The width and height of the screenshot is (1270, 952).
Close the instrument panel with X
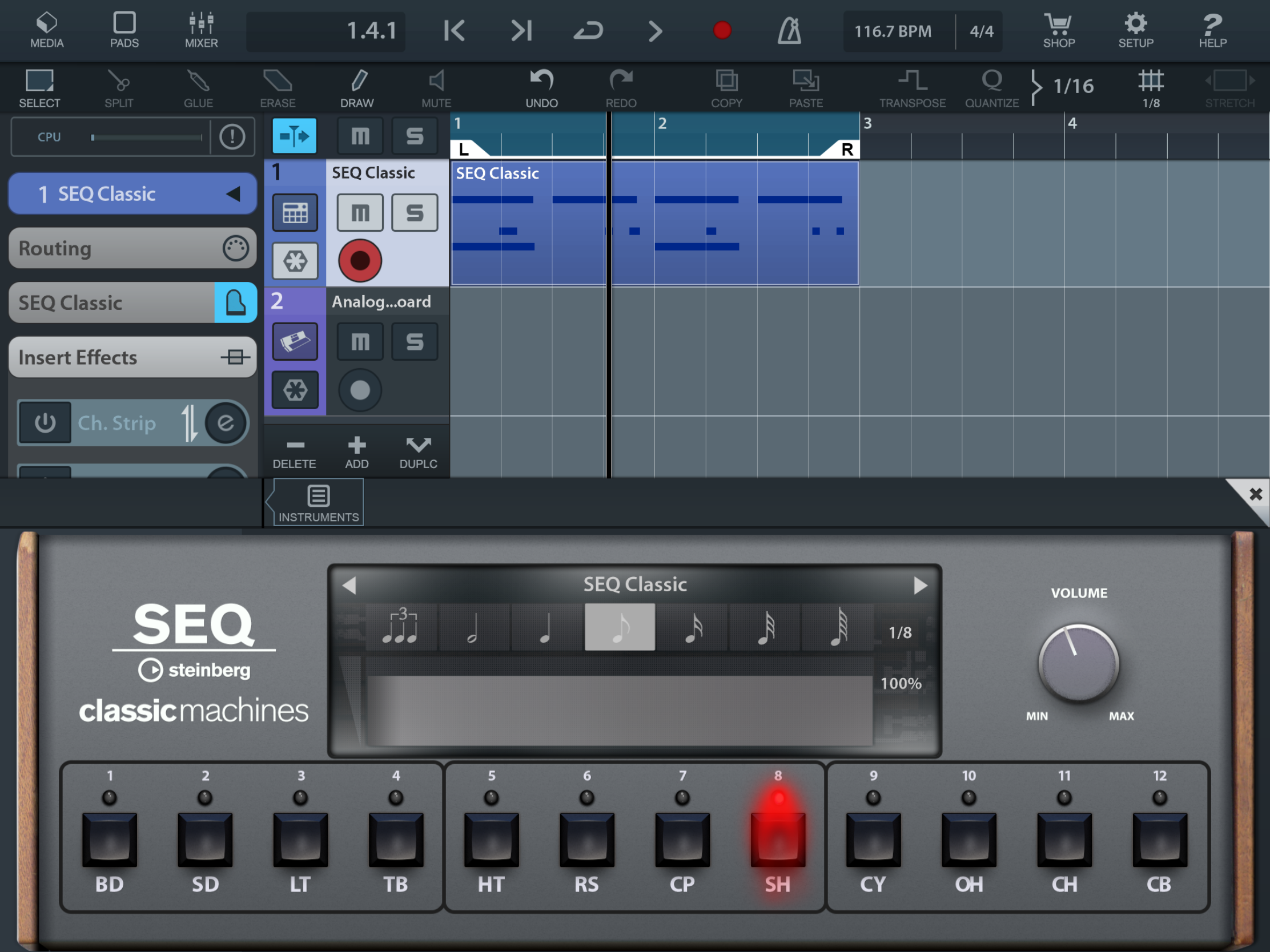click(1255, 494)
